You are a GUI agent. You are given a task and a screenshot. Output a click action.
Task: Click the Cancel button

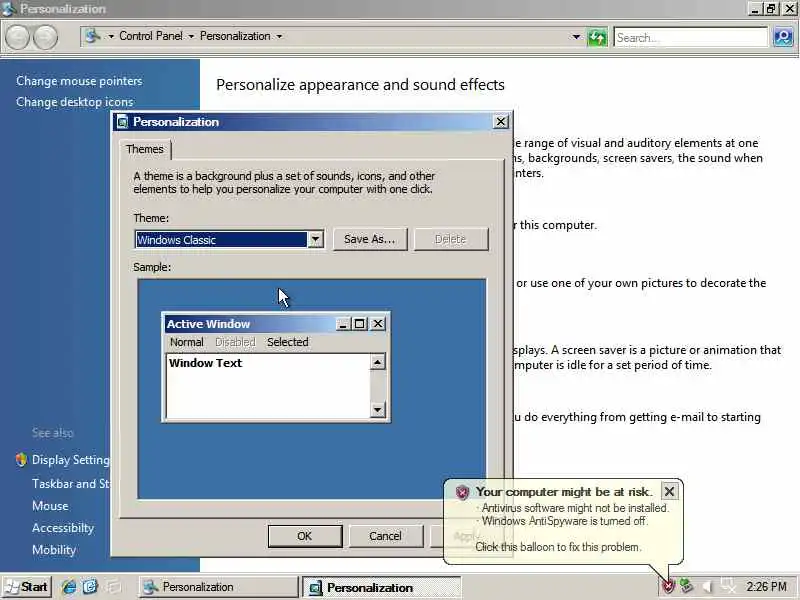point(386,536)
